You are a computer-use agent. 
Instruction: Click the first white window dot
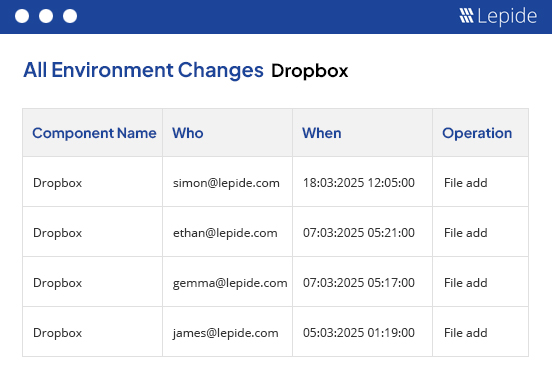click(22, 16)
